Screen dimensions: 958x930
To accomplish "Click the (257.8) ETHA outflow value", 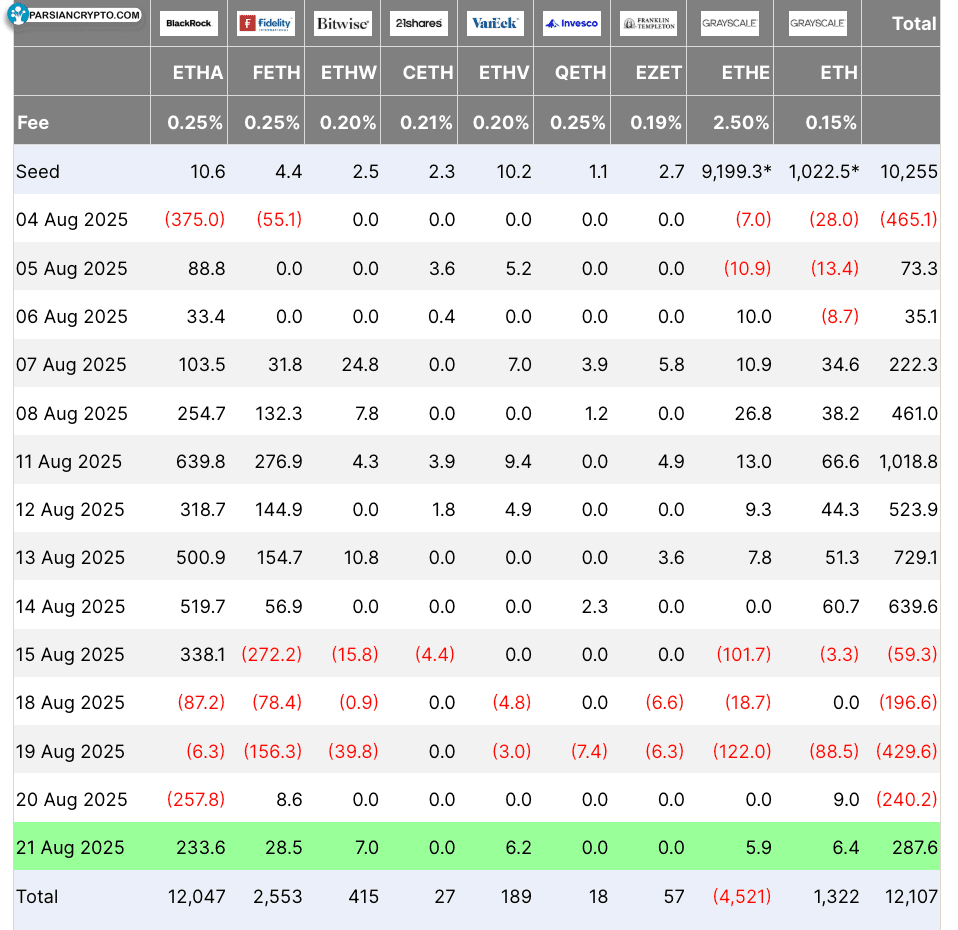I will coord(196,800).
